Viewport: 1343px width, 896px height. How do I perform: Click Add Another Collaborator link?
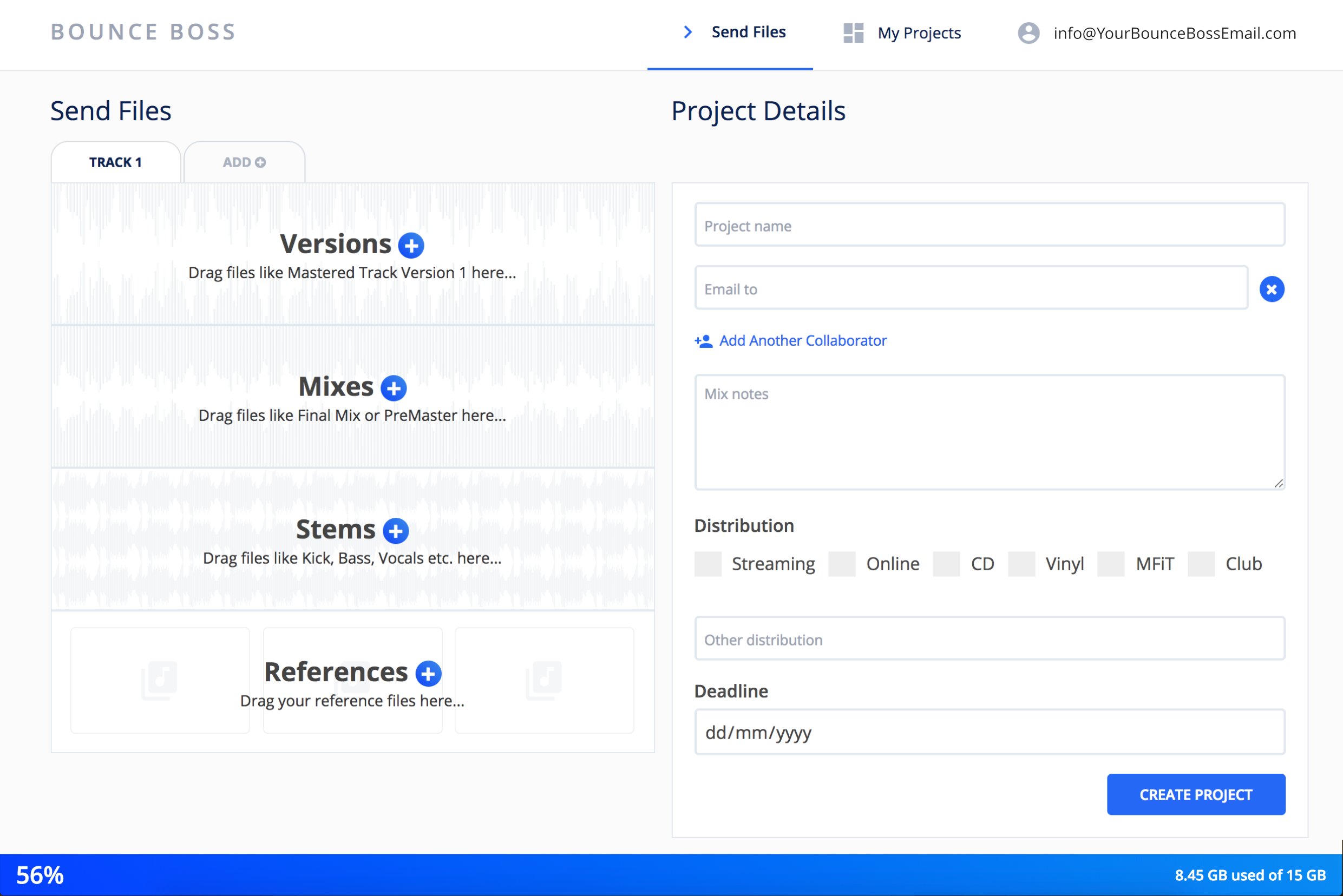802,341
